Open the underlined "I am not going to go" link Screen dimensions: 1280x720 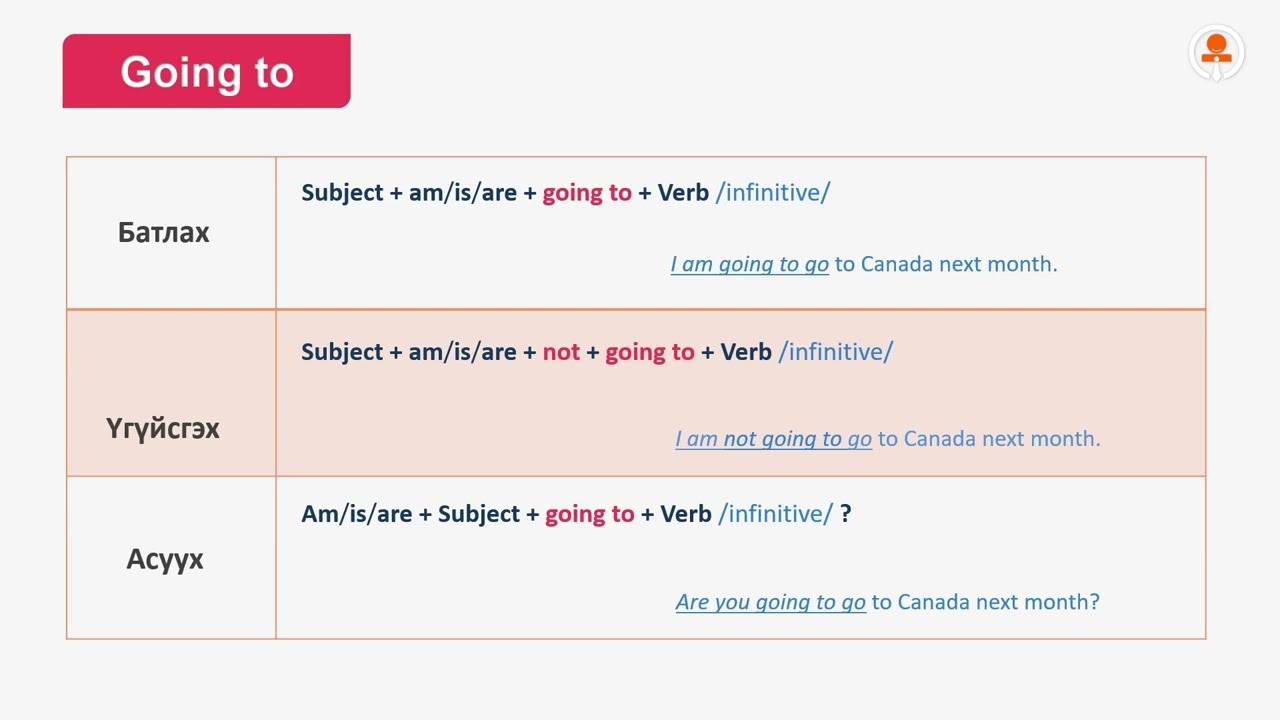pyautogui.click(x=773, y=439)
